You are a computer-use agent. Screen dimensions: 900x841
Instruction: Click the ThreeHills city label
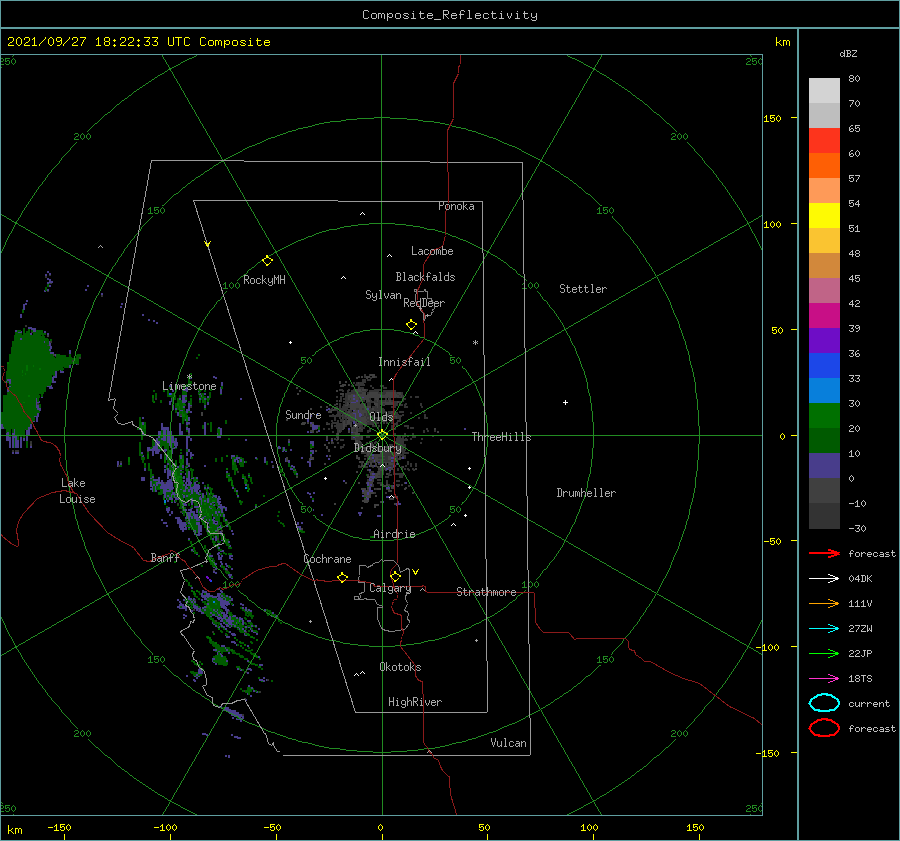[501, 437]
